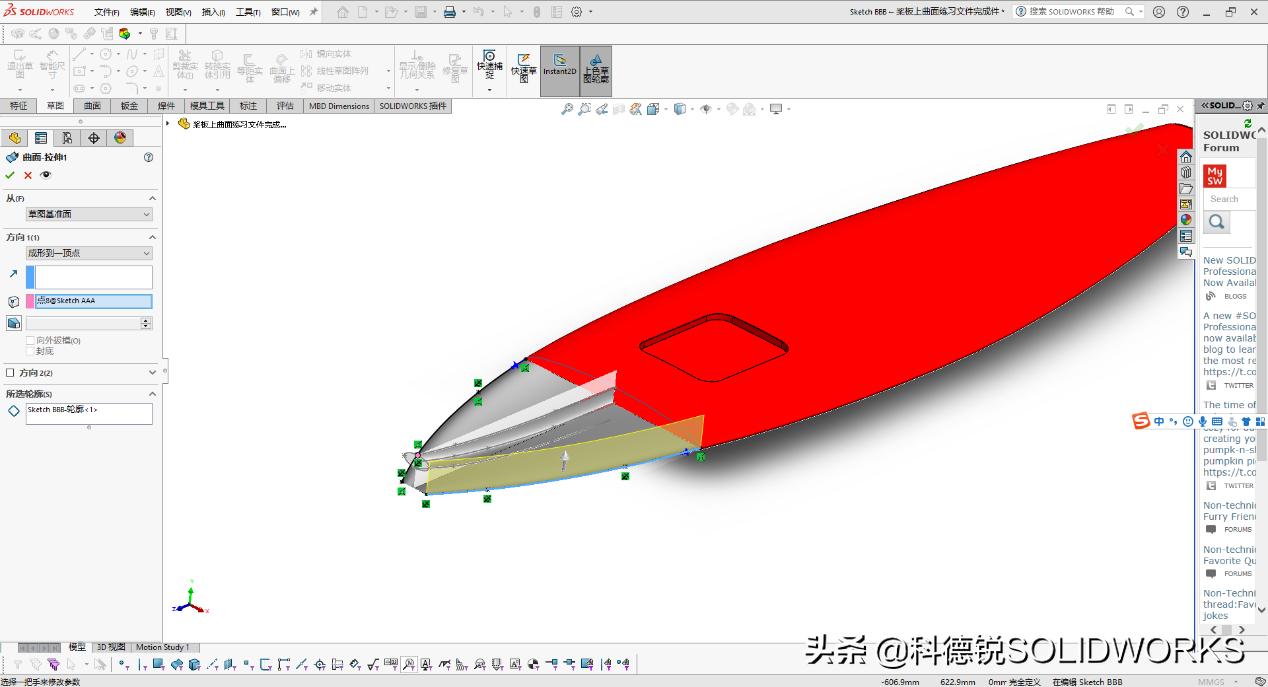Screen dimensions: 1268x687
Task: Open the 插入(I) menu
Action: click(213, 12)
